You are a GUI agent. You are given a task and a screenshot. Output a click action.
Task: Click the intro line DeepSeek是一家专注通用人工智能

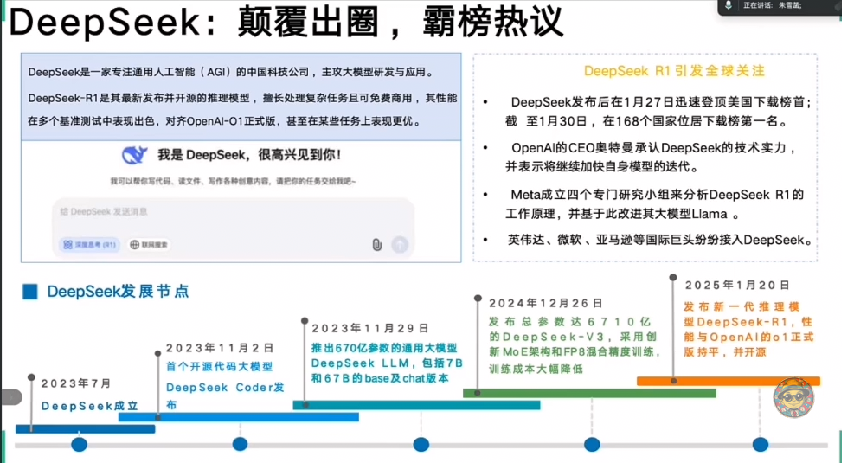click(231, 72)
